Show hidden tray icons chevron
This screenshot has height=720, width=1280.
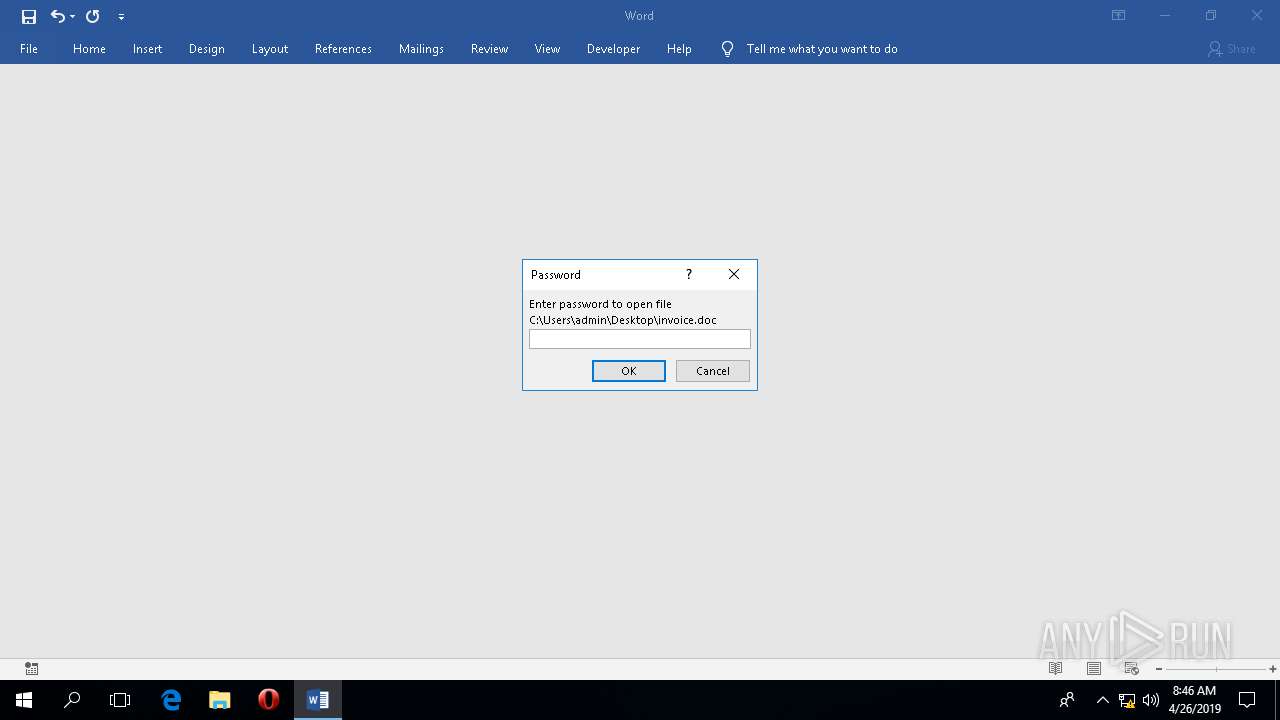[1103, 700]
